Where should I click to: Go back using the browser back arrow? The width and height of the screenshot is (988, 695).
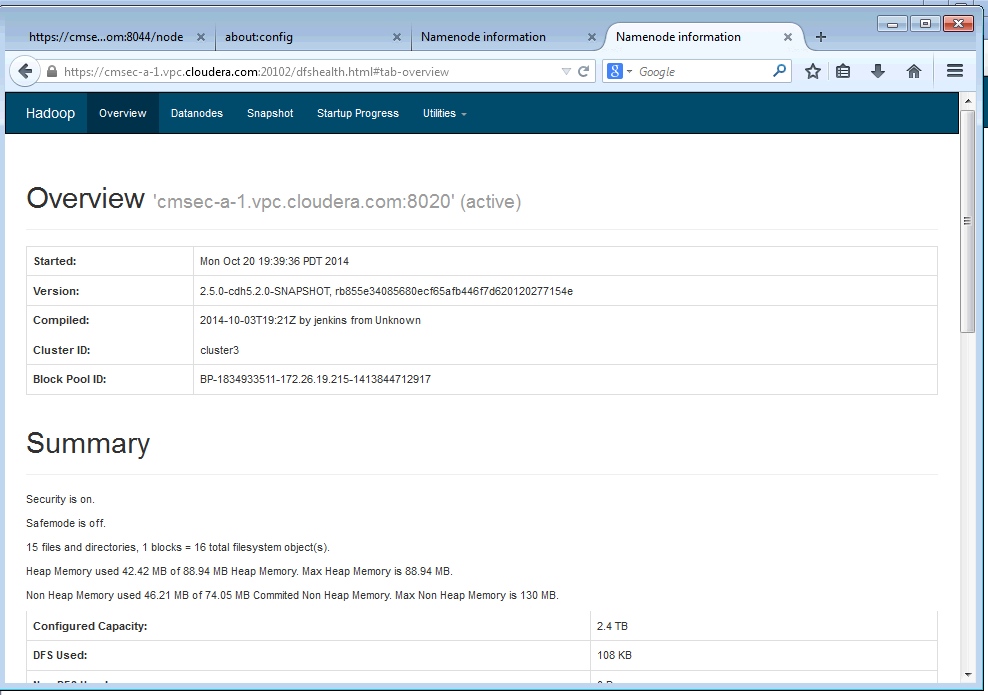pyautogui.click(x=25, y=71)
